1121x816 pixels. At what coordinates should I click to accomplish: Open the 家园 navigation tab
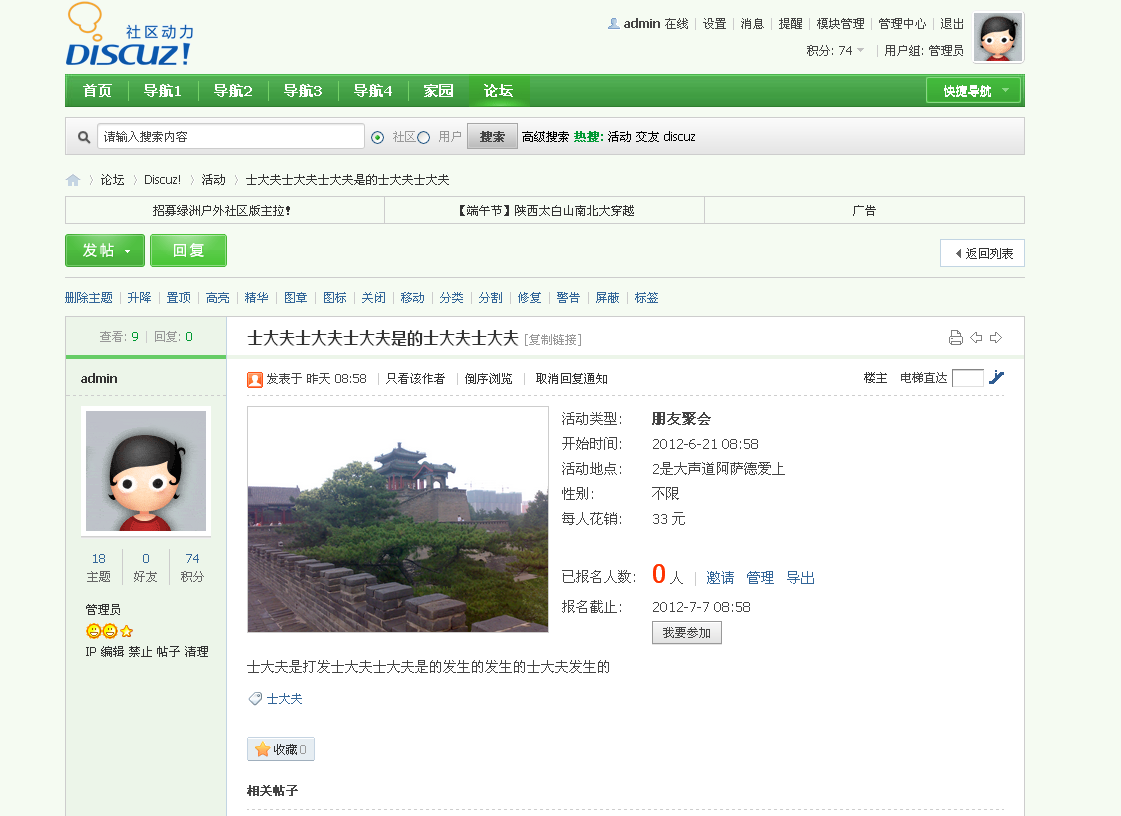[x=438, y=91]
